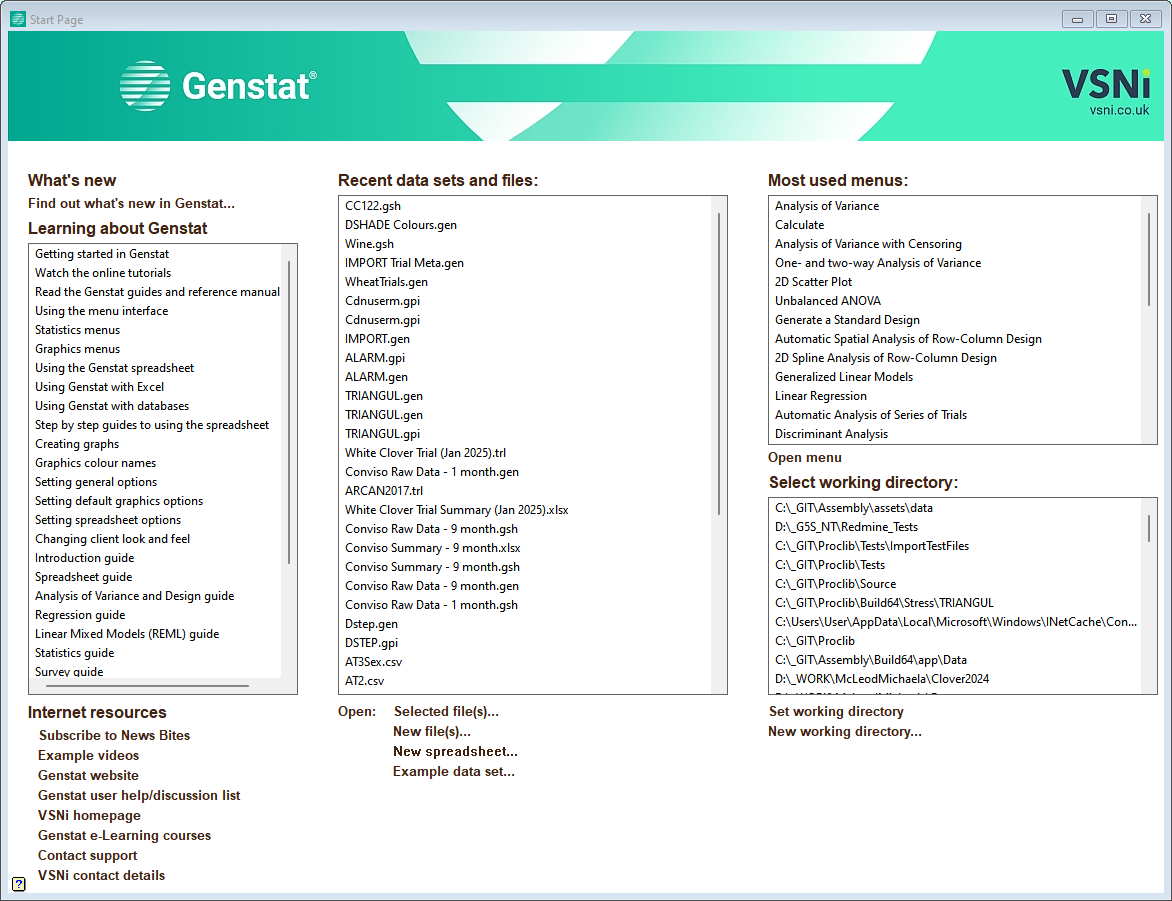Go to VSNi homepage

pos(89,816)
